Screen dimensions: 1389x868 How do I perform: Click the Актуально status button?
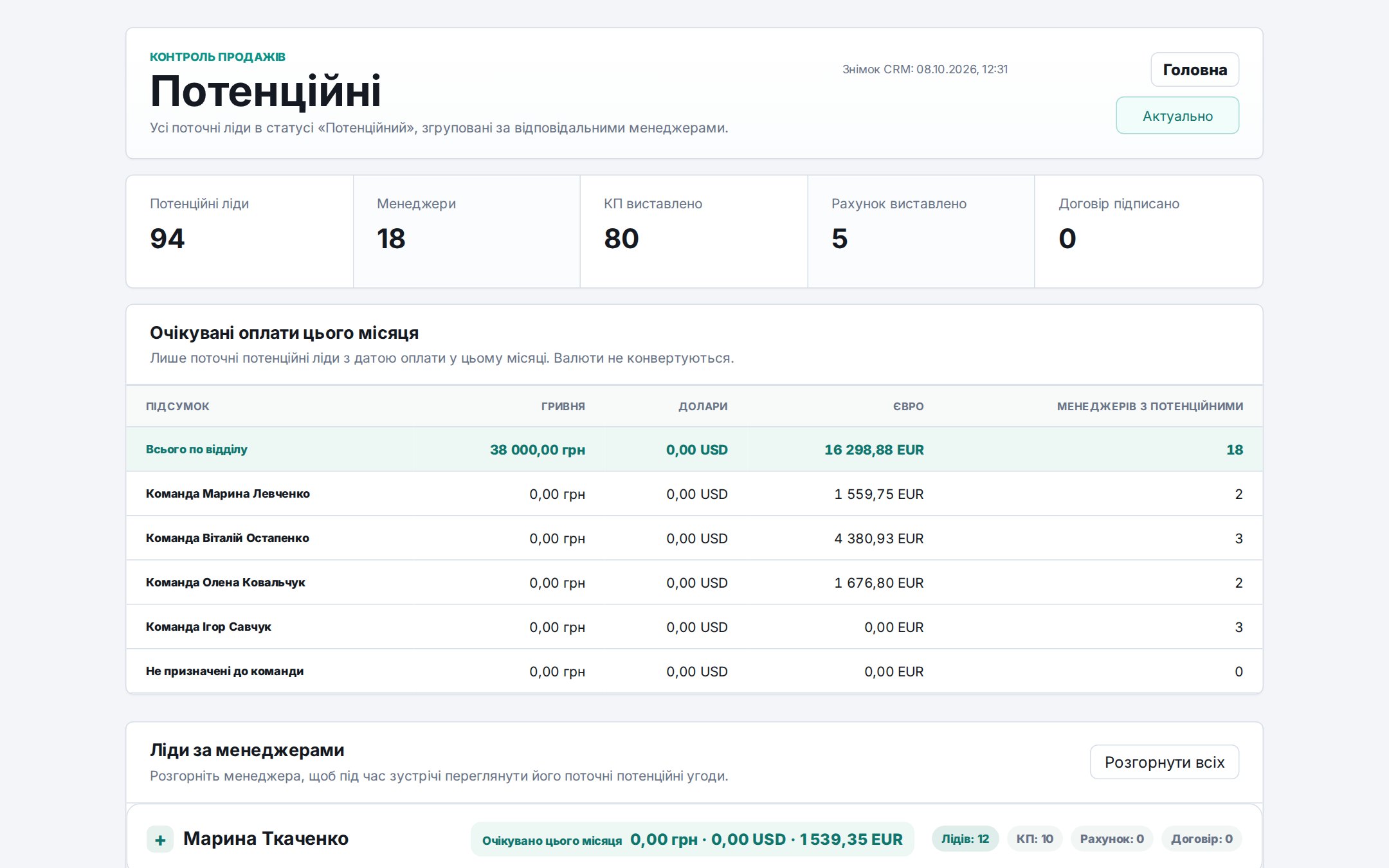tap(1177, 116)
